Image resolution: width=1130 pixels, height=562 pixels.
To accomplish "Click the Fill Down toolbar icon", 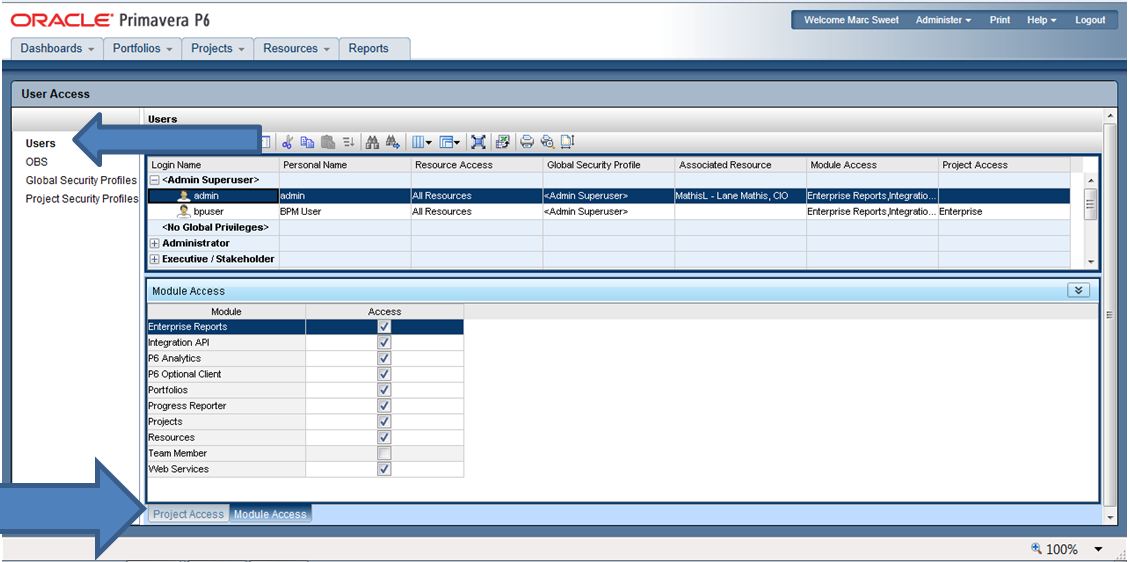I will pyautogui.click(x=349, y=142).
